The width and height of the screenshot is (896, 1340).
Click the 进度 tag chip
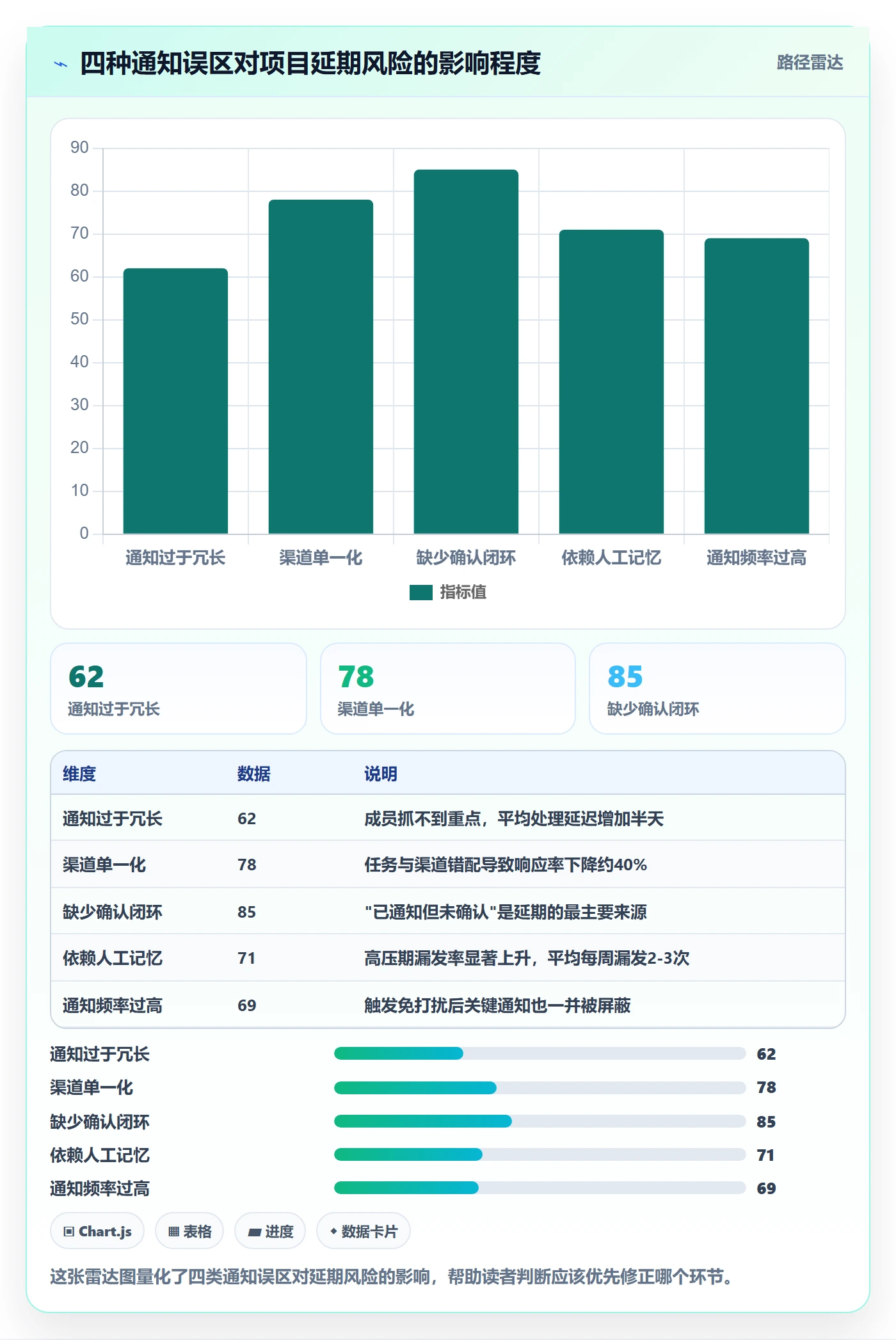pos(270,1231)
